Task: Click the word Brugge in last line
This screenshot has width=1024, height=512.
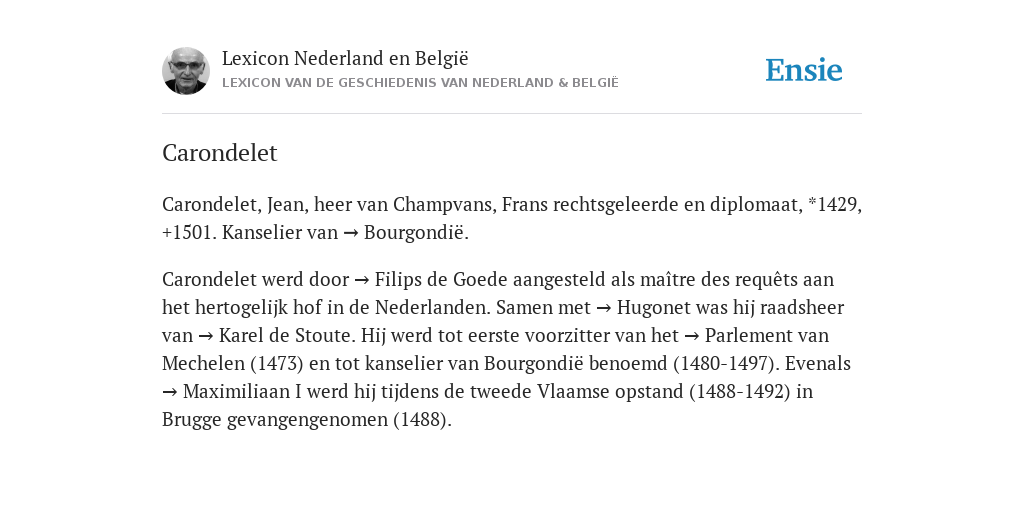Action: (x=192, y=420)
